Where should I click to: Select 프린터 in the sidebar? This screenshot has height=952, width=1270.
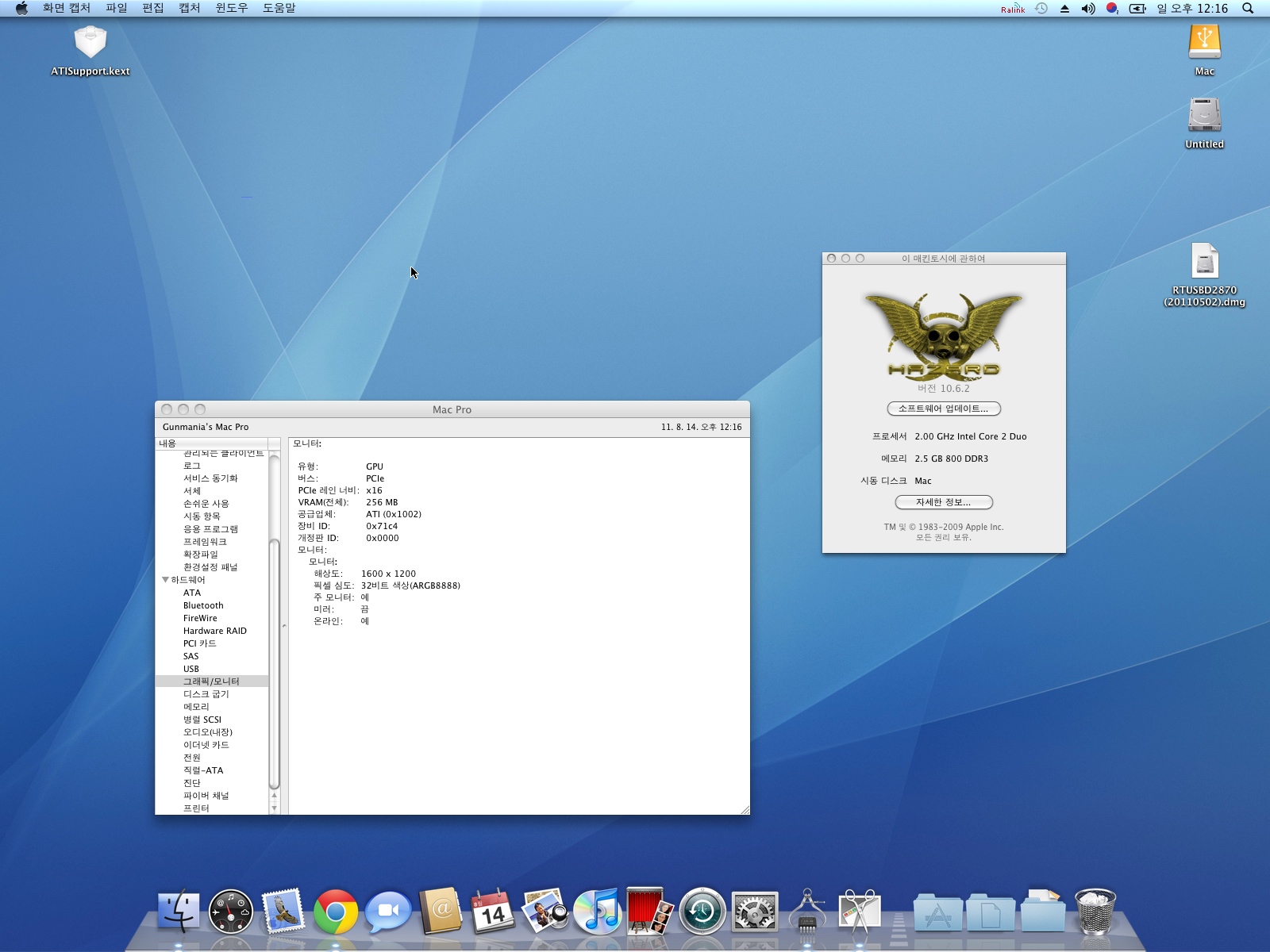196,808
